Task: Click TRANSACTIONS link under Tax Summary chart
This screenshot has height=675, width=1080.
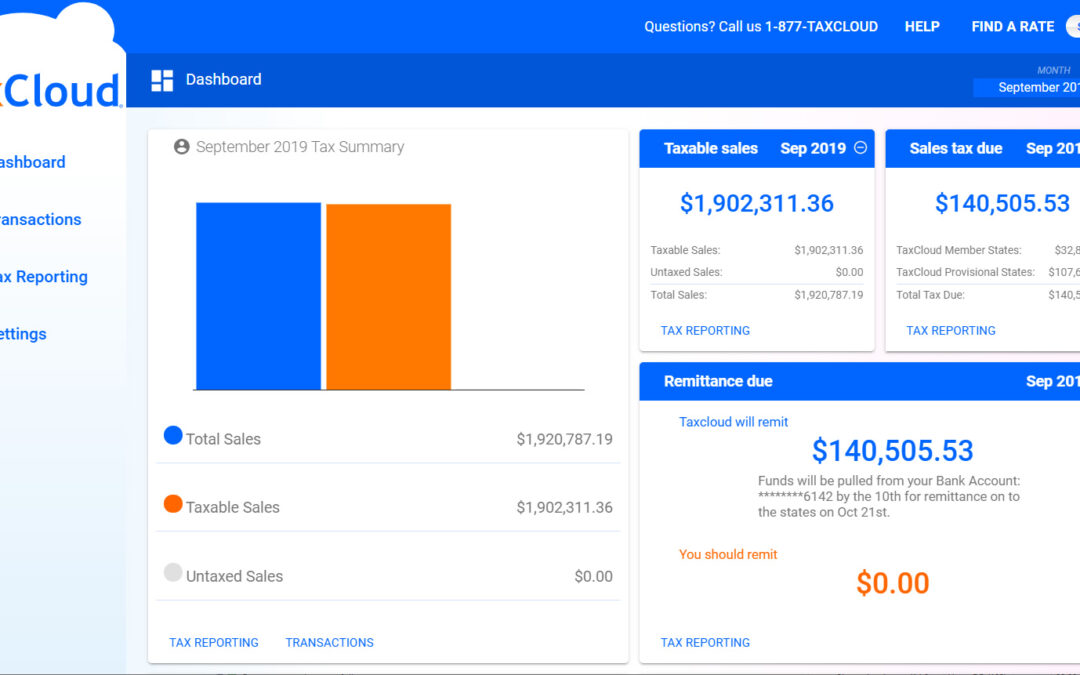Action: (329, 643)
